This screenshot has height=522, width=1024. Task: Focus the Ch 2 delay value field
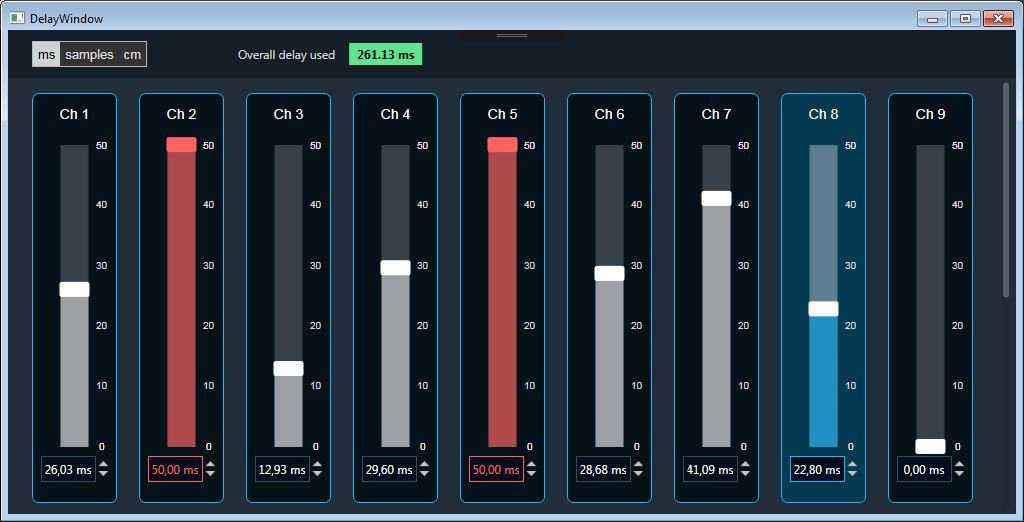coord(175,469)
